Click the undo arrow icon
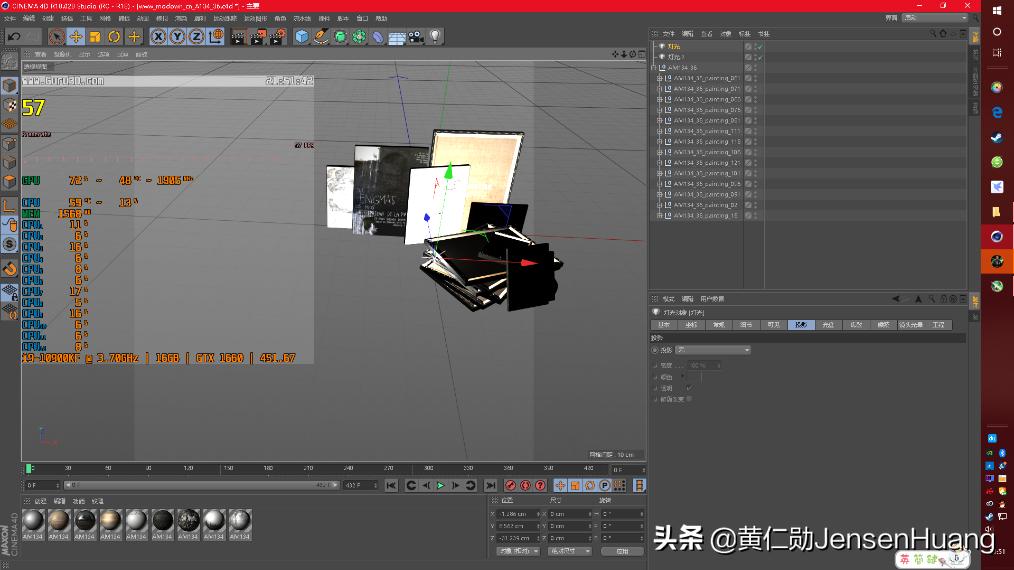This screenshot has height=570, width=1014. point(13,37)
